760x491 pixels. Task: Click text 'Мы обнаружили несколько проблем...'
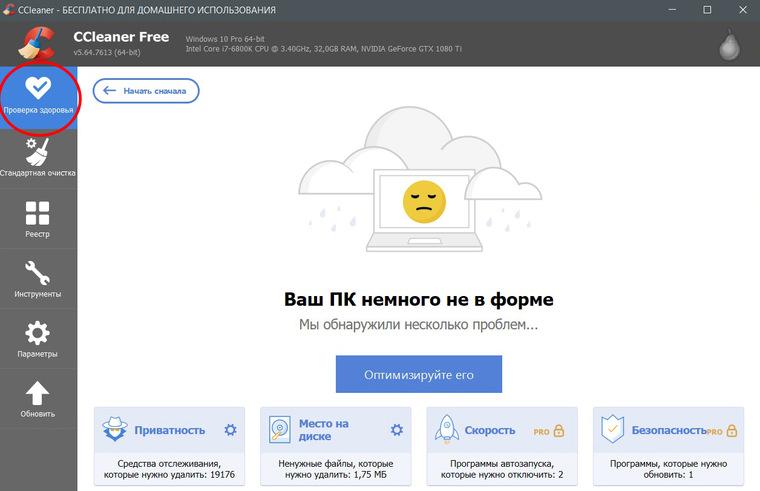click(x=418, y=324)
